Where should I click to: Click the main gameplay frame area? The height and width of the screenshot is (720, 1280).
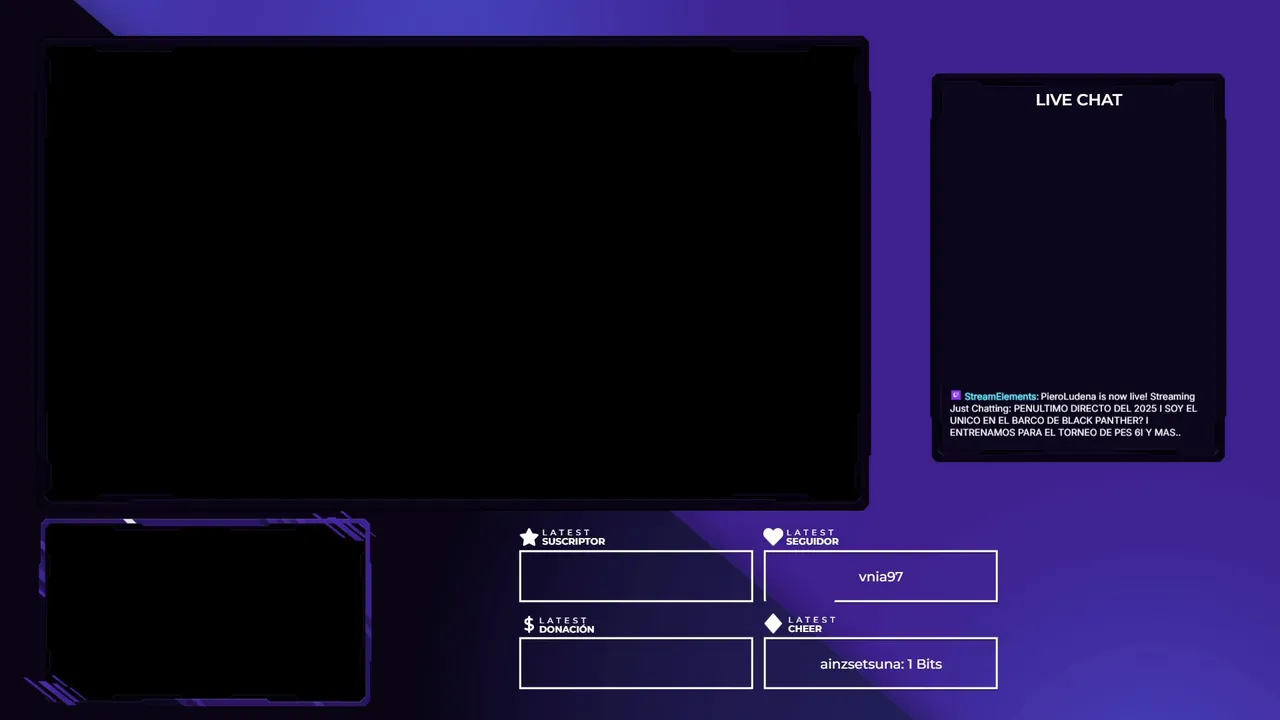[x=455, y=272]
